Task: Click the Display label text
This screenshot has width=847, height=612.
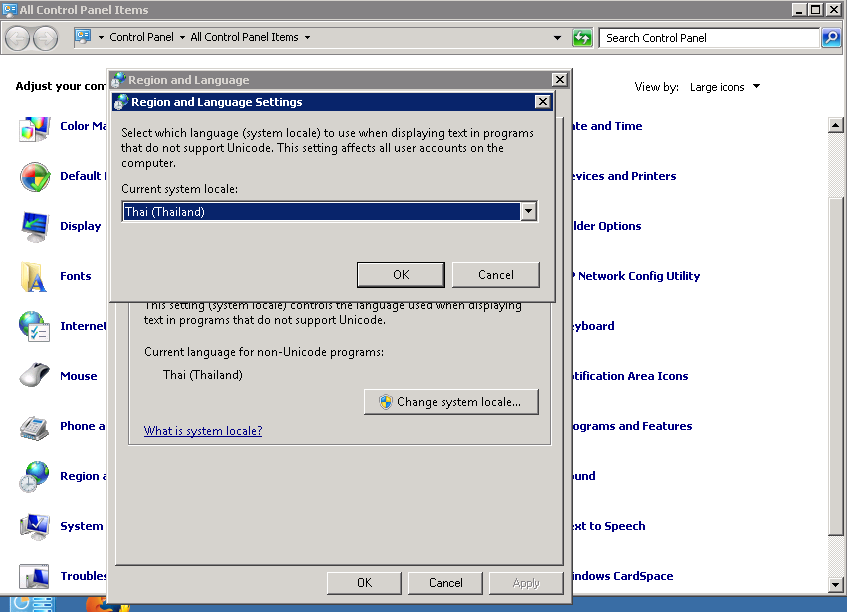Action: (80, 226)
